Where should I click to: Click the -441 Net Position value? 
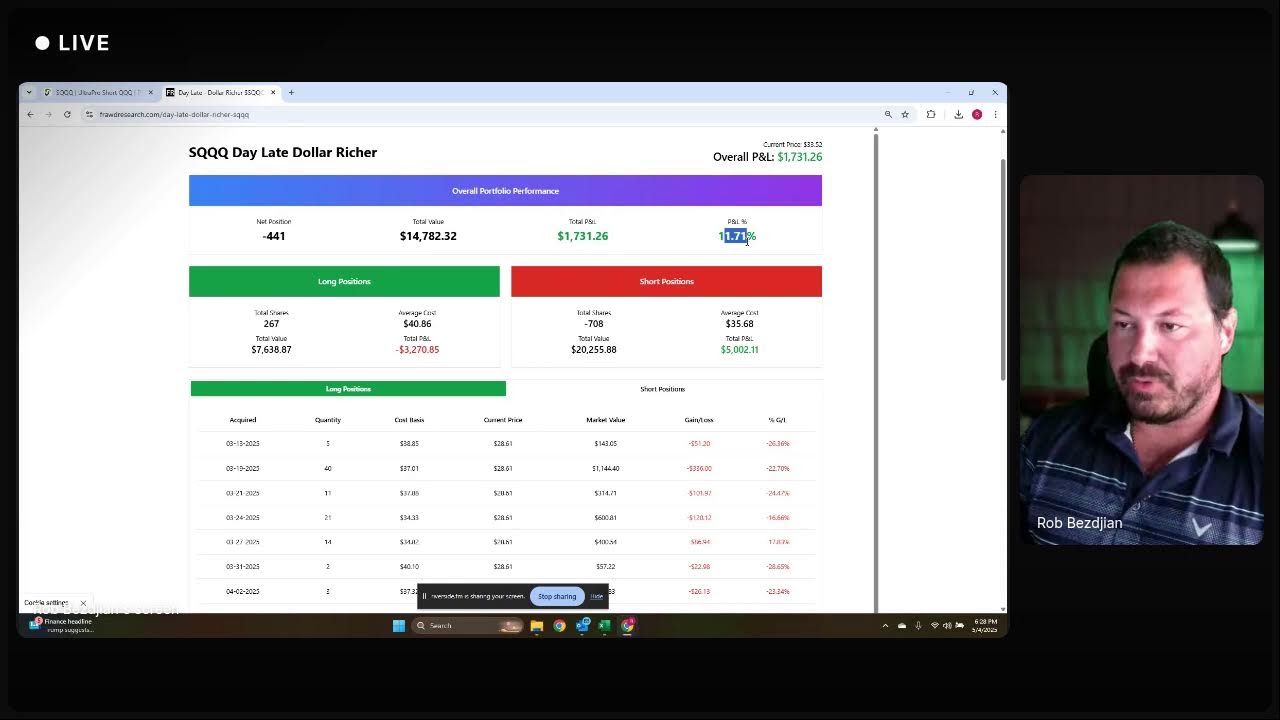[274, 236]
